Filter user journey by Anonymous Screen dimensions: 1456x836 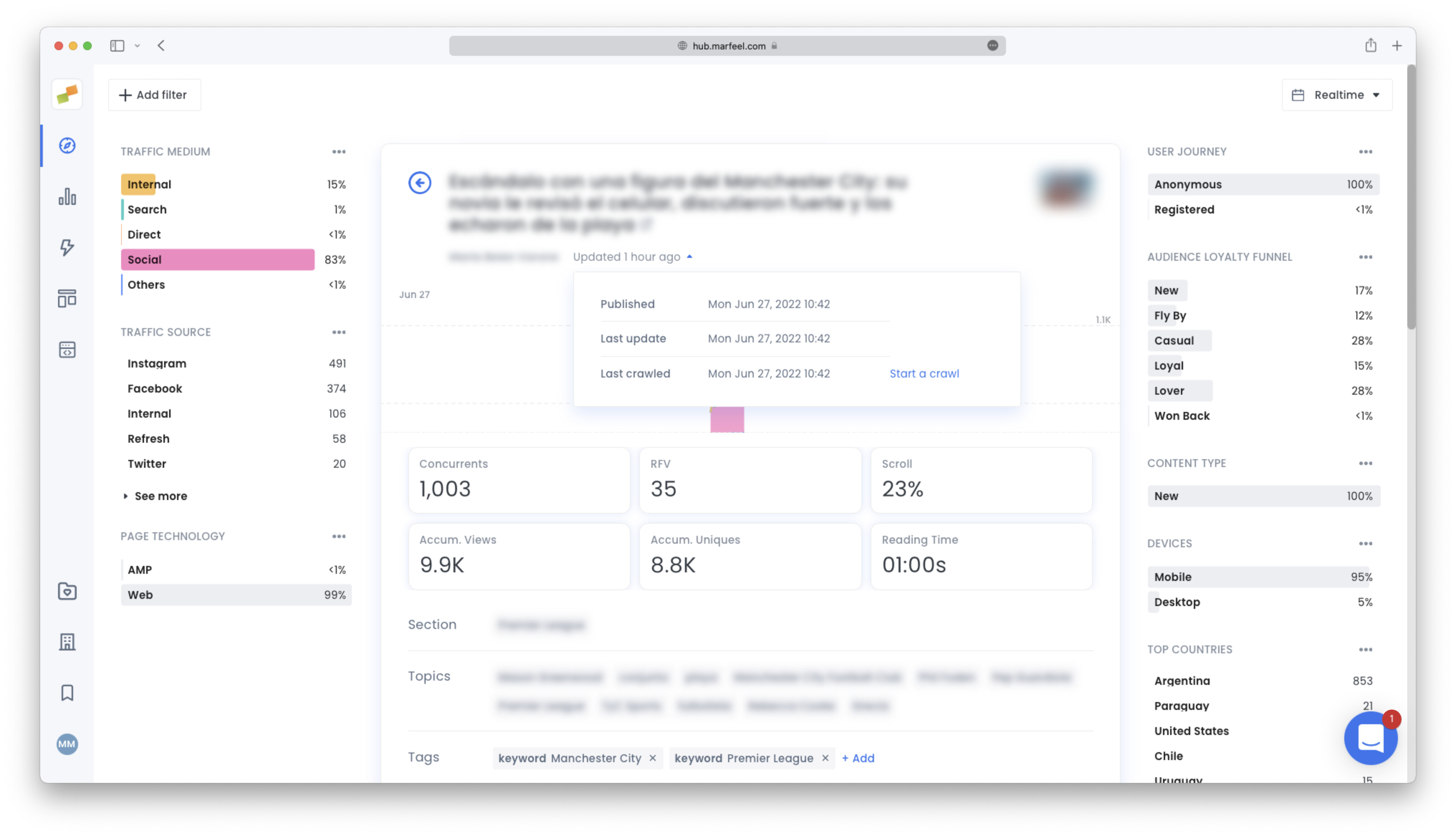pos(1263,184)
